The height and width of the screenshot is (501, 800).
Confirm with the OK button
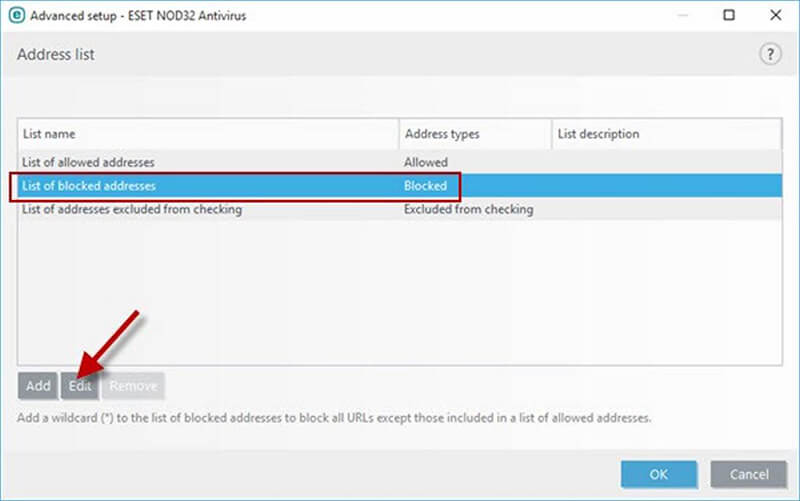(659, 474)
